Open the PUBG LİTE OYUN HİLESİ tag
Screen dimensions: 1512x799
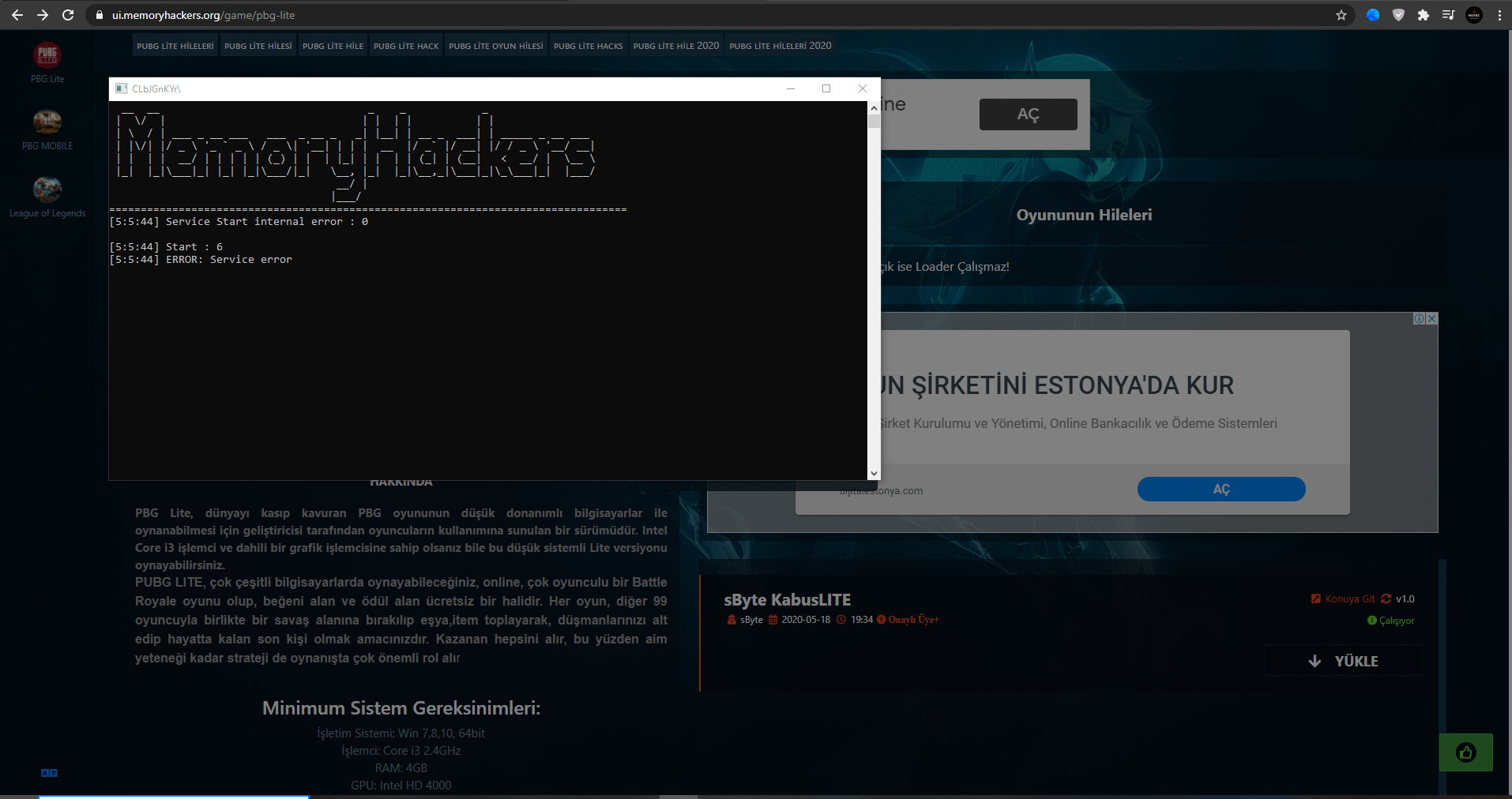tap(496, 46)
